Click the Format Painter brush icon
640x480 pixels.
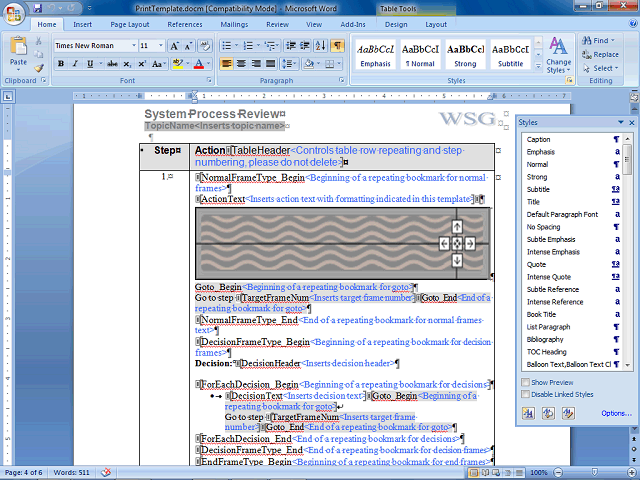click(x=39, y=68)
